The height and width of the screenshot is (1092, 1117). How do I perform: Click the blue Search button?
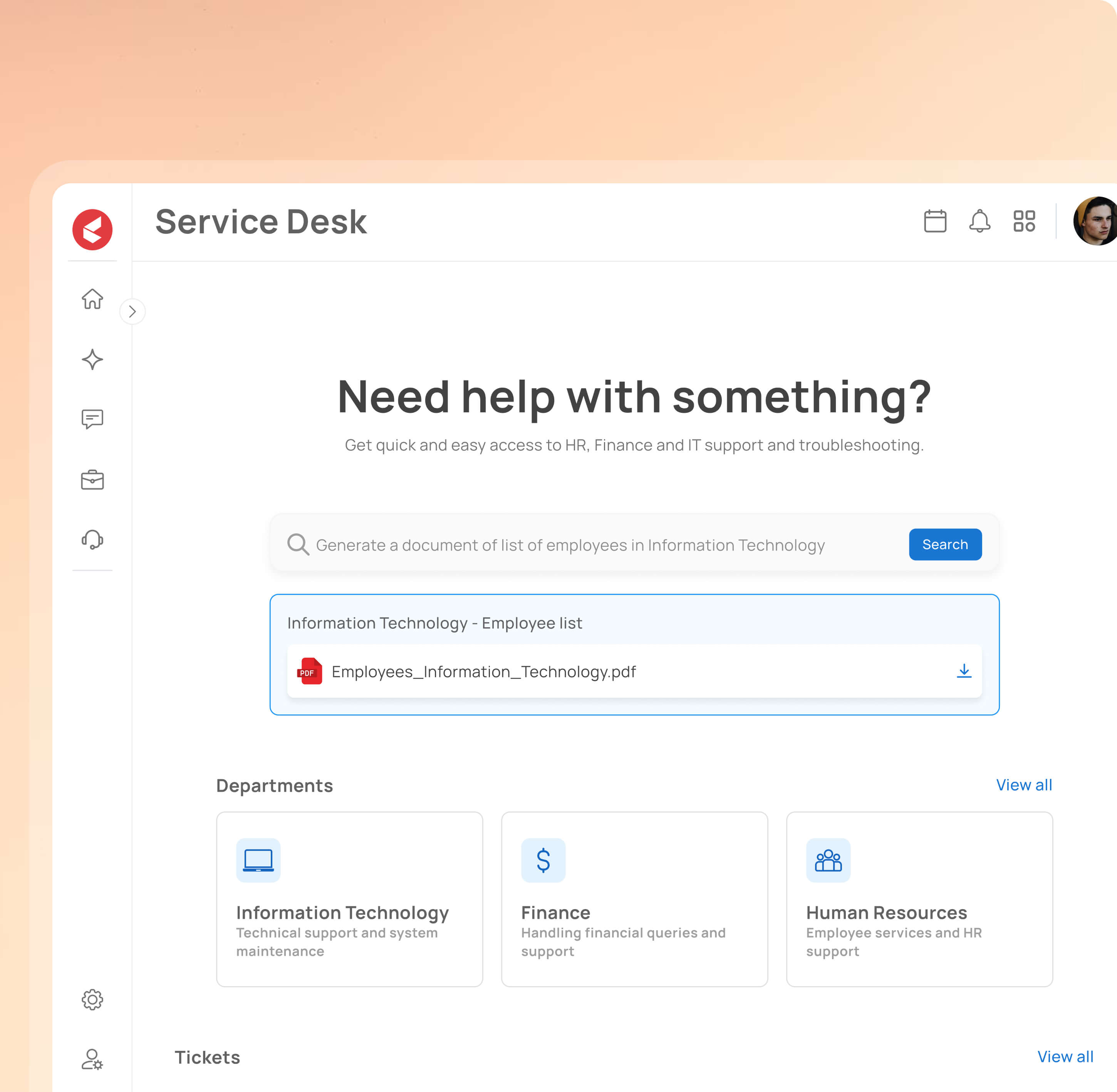click(945, 544)
